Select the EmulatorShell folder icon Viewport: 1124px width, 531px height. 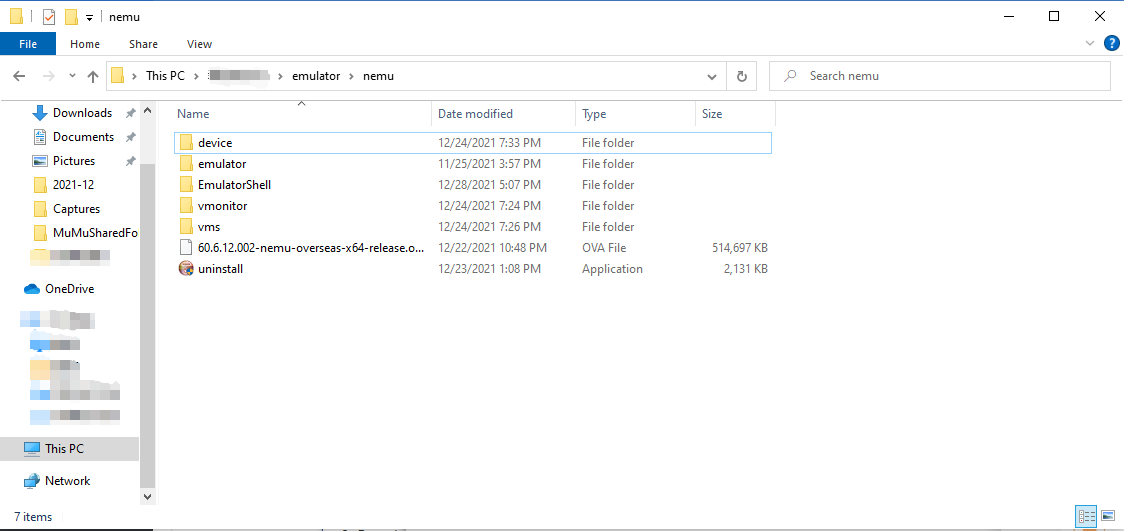186,184
